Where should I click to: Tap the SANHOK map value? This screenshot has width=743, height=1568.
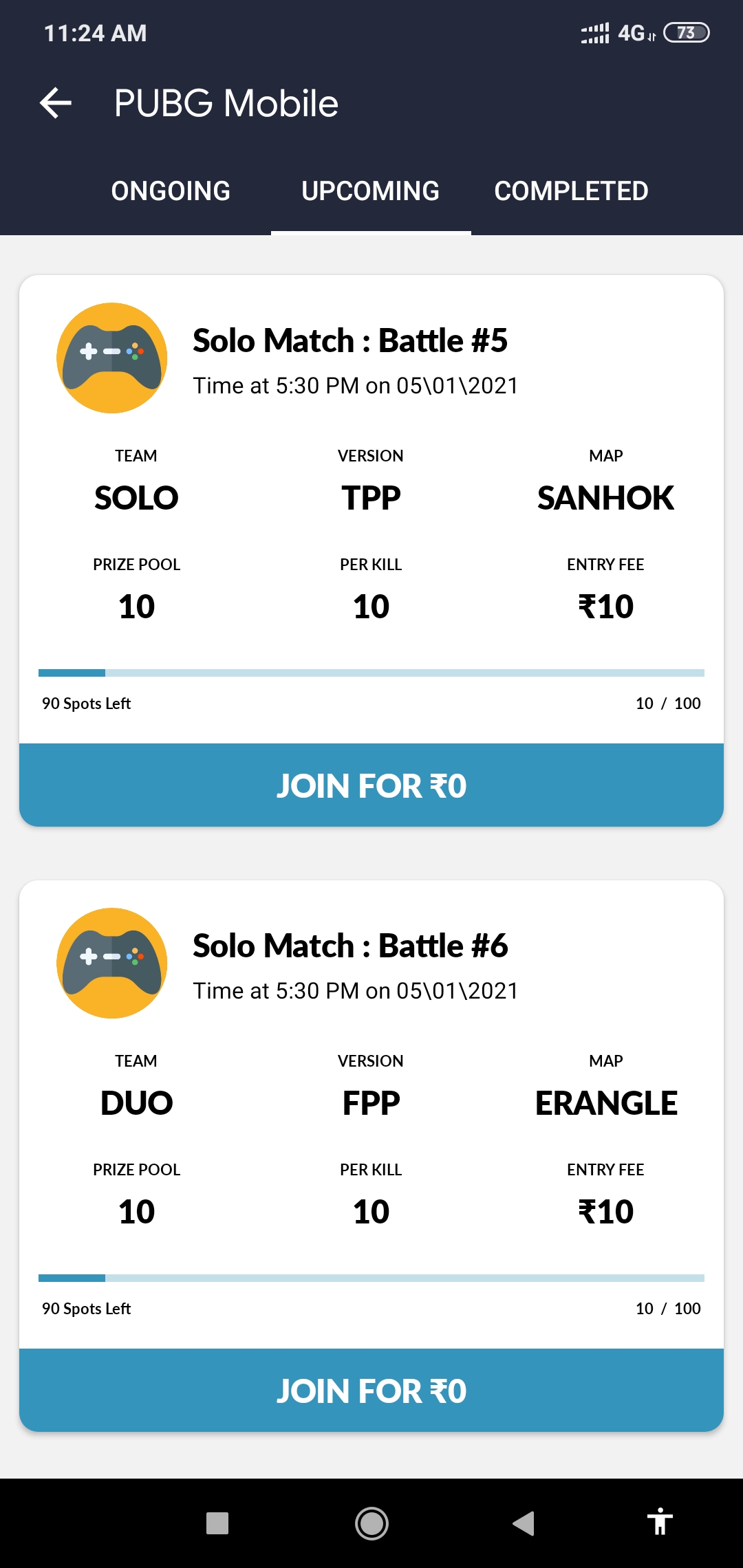click(605, 498)
